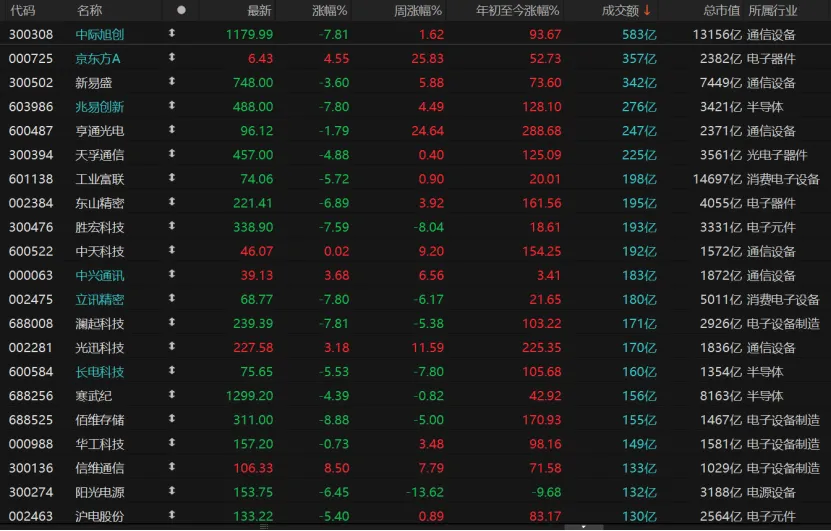Click the pin icon in 立讯精密 row
Screen dimensions: 831x531
point(172,298)
